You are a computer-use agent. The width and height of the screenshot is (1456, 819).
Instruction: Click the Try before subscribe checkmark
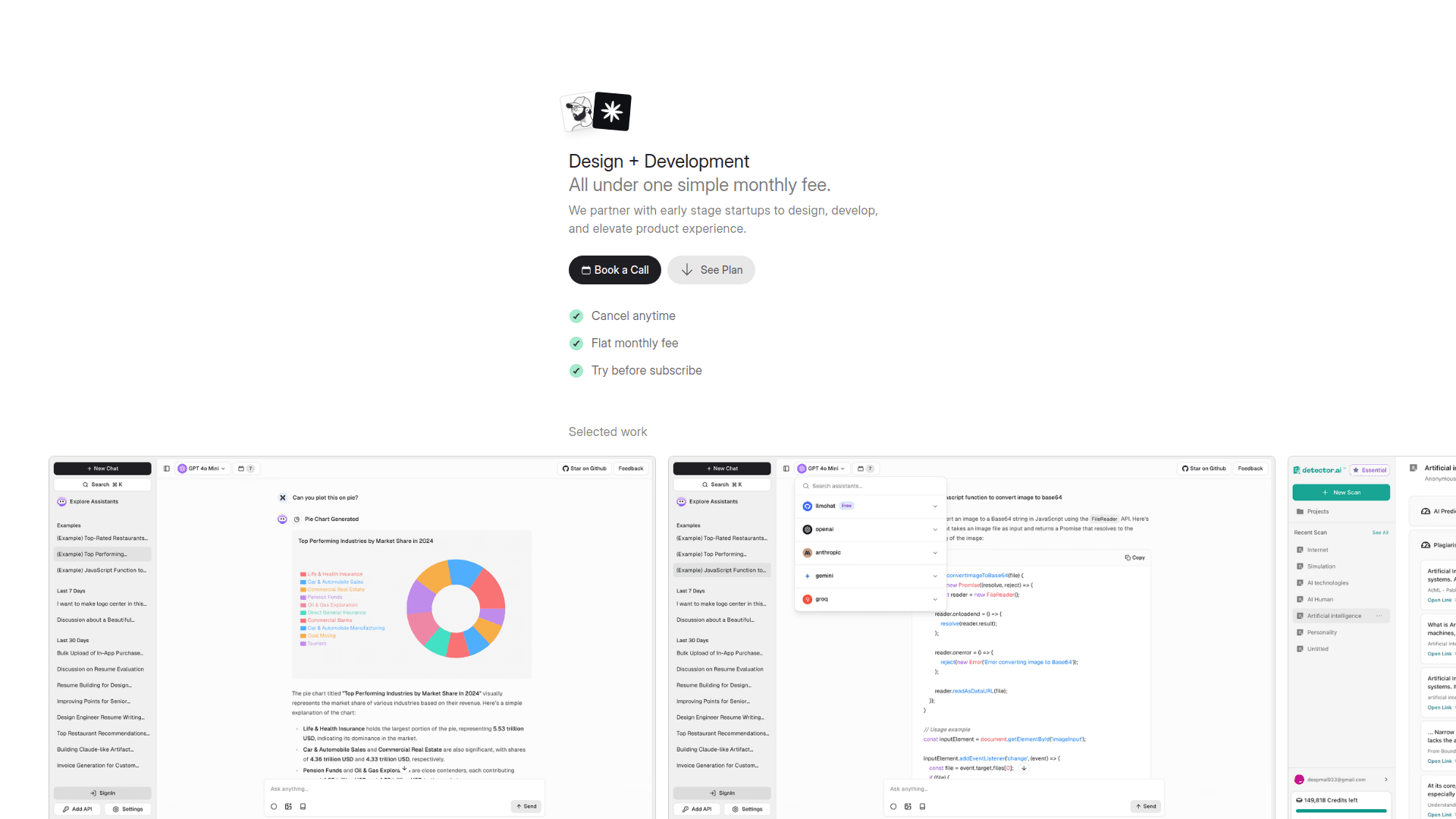pyautogui.click(x=576, y=371)
